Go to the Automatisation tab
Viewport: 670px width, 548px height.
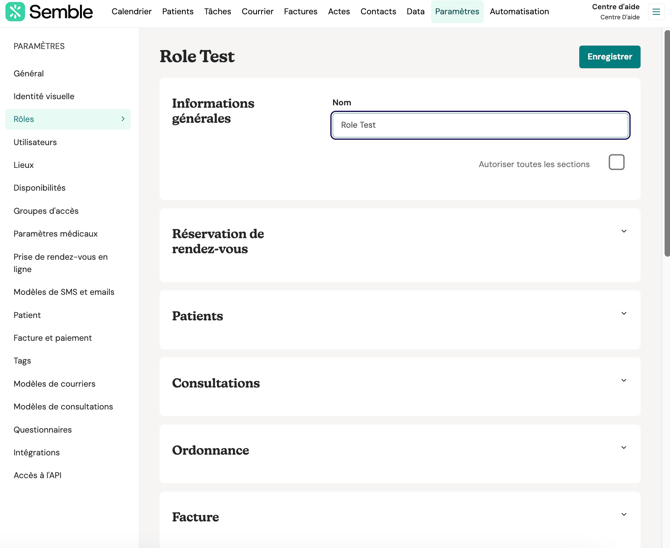click(x=519, y=12)
